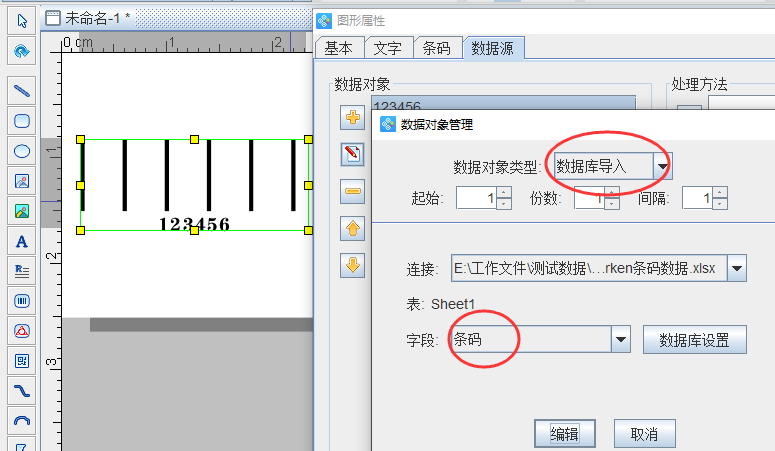Select the curve drawing tool

tap(21, 390)
